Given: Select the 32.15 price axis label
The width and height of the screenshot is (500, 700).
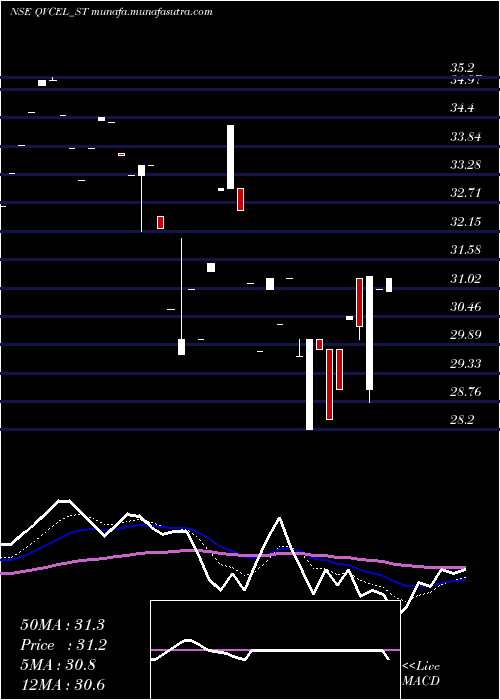Looking at the screenshot, I should click(x=466, y=222).
